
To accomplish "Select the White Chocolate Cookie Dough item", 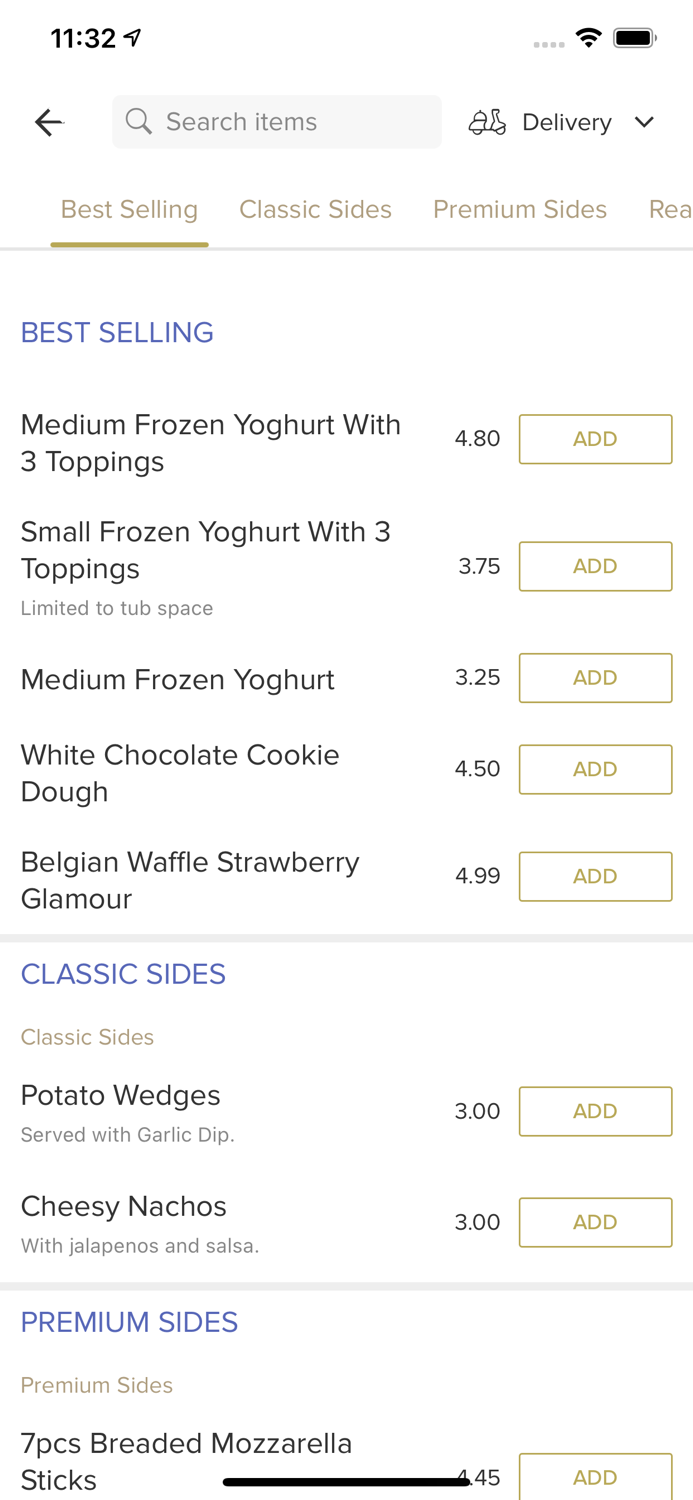I will (x=180, y=772).
